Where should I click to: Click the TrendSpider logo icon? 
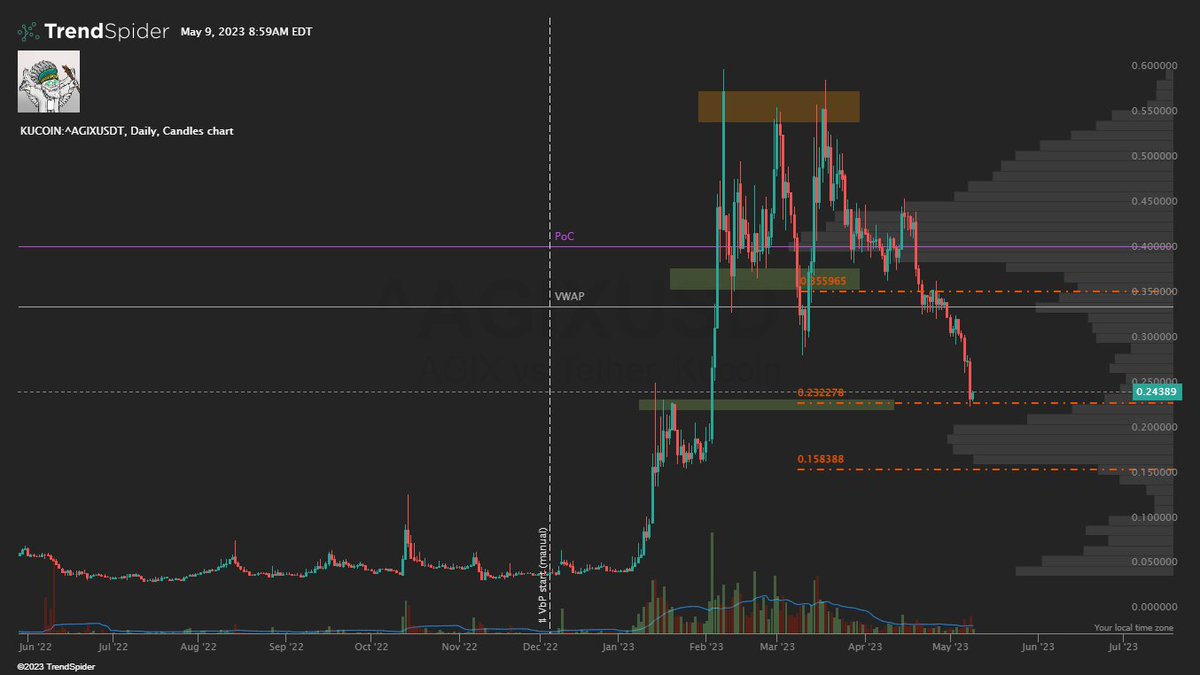click(x=29, y=31)
